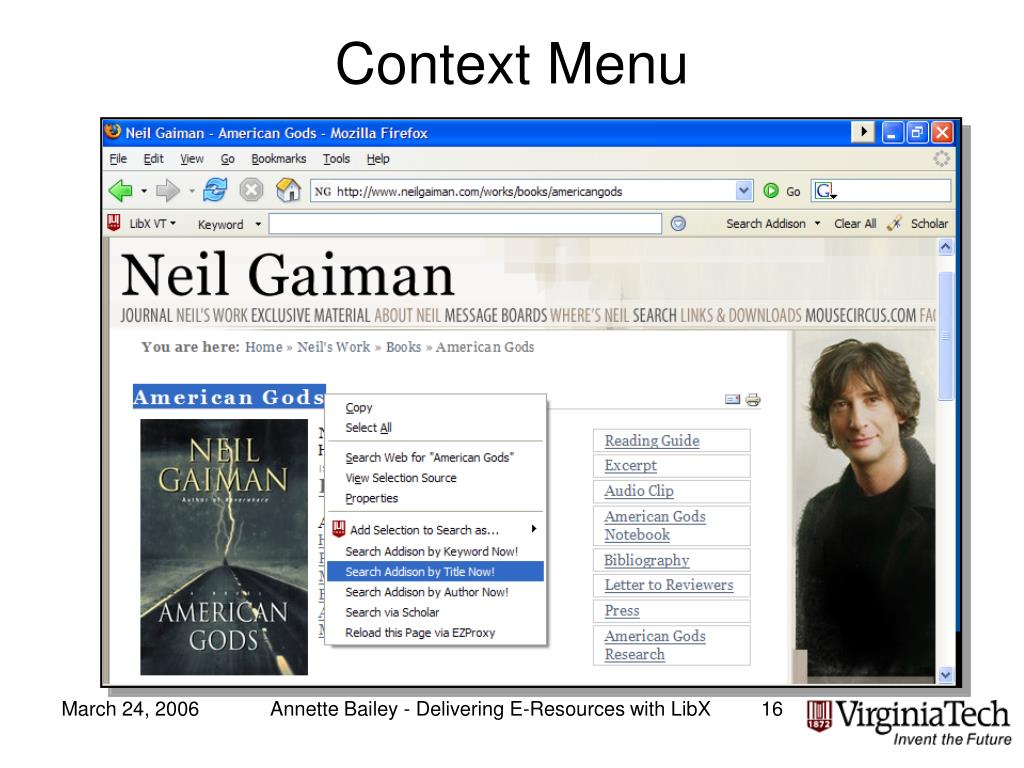The image size is (1024, 768).
Task: Click the scrollbar down arrow
Action: pos(945,675)
